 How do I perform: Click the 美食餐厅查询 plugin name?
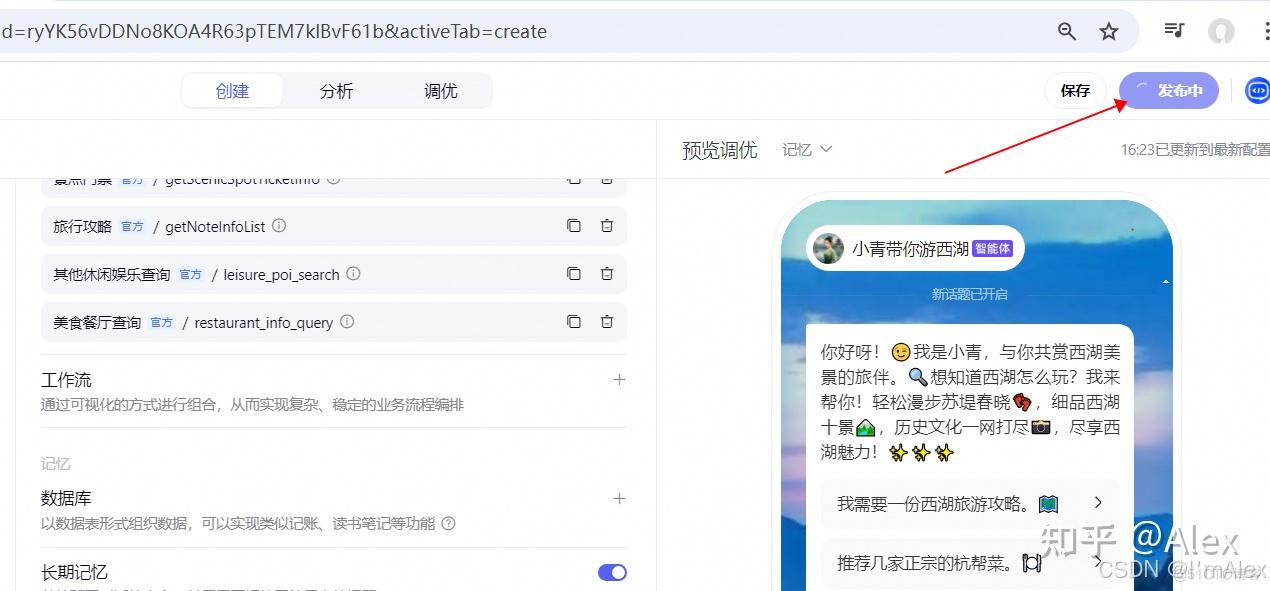tap(97, 322)
